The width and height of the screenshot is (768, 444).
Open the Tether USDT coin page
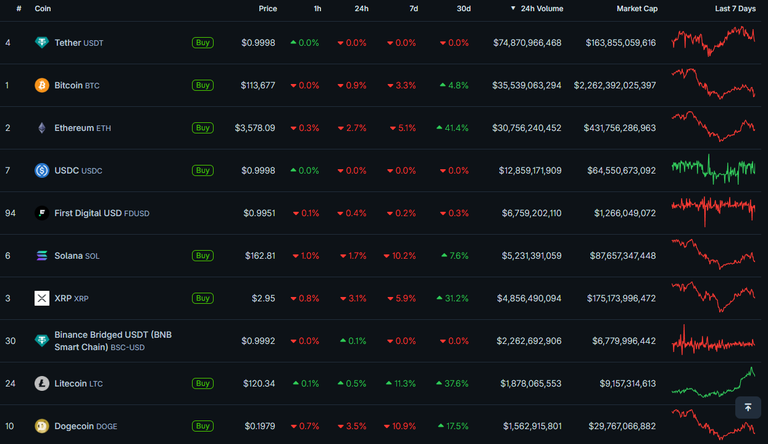coord(79,43)
